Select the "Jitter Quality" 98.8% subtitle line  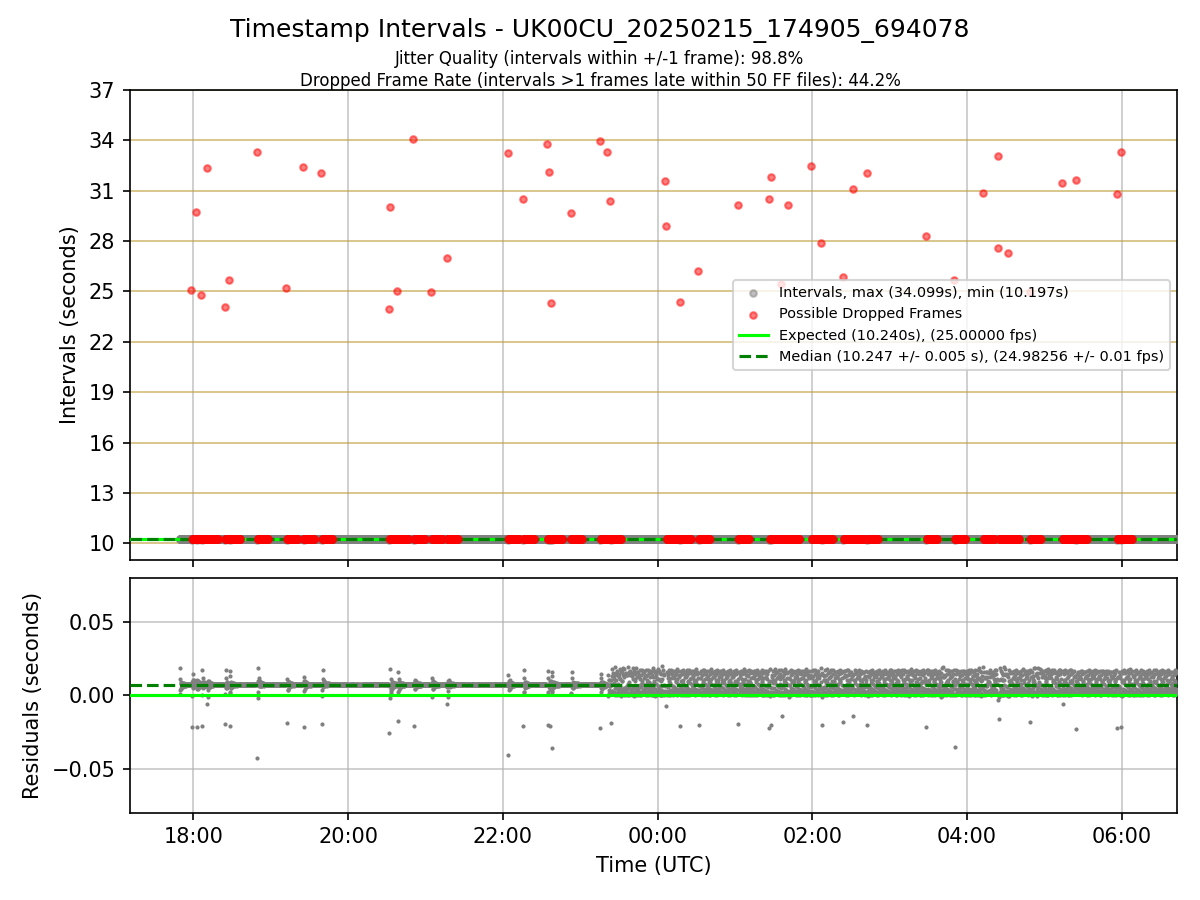[600, 58]
